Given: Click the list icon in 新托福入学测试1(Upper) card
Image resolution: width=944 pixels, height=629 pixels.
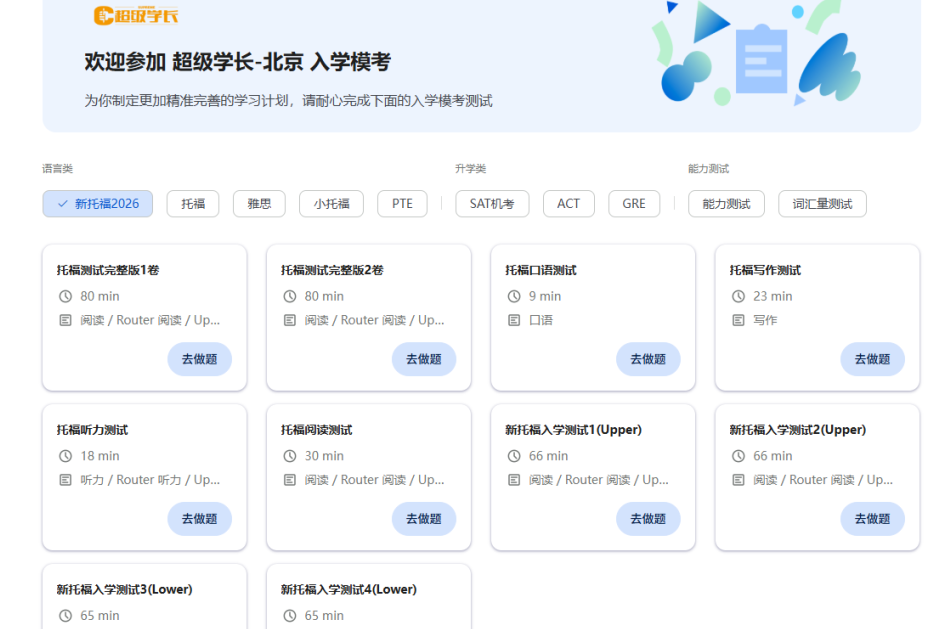Looking at the screenshot, I should tap(514, 480).
